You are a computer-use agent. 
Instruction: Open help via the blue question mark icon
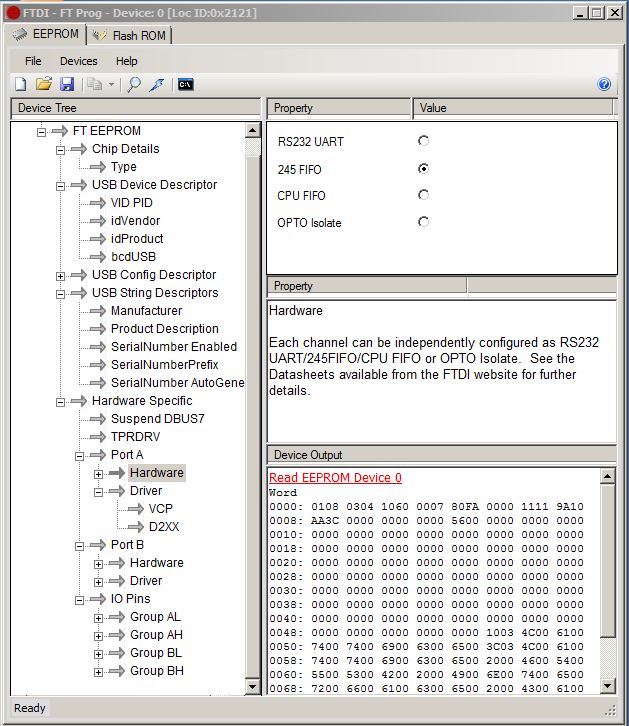pyautogui.click(x=604, y=84)
